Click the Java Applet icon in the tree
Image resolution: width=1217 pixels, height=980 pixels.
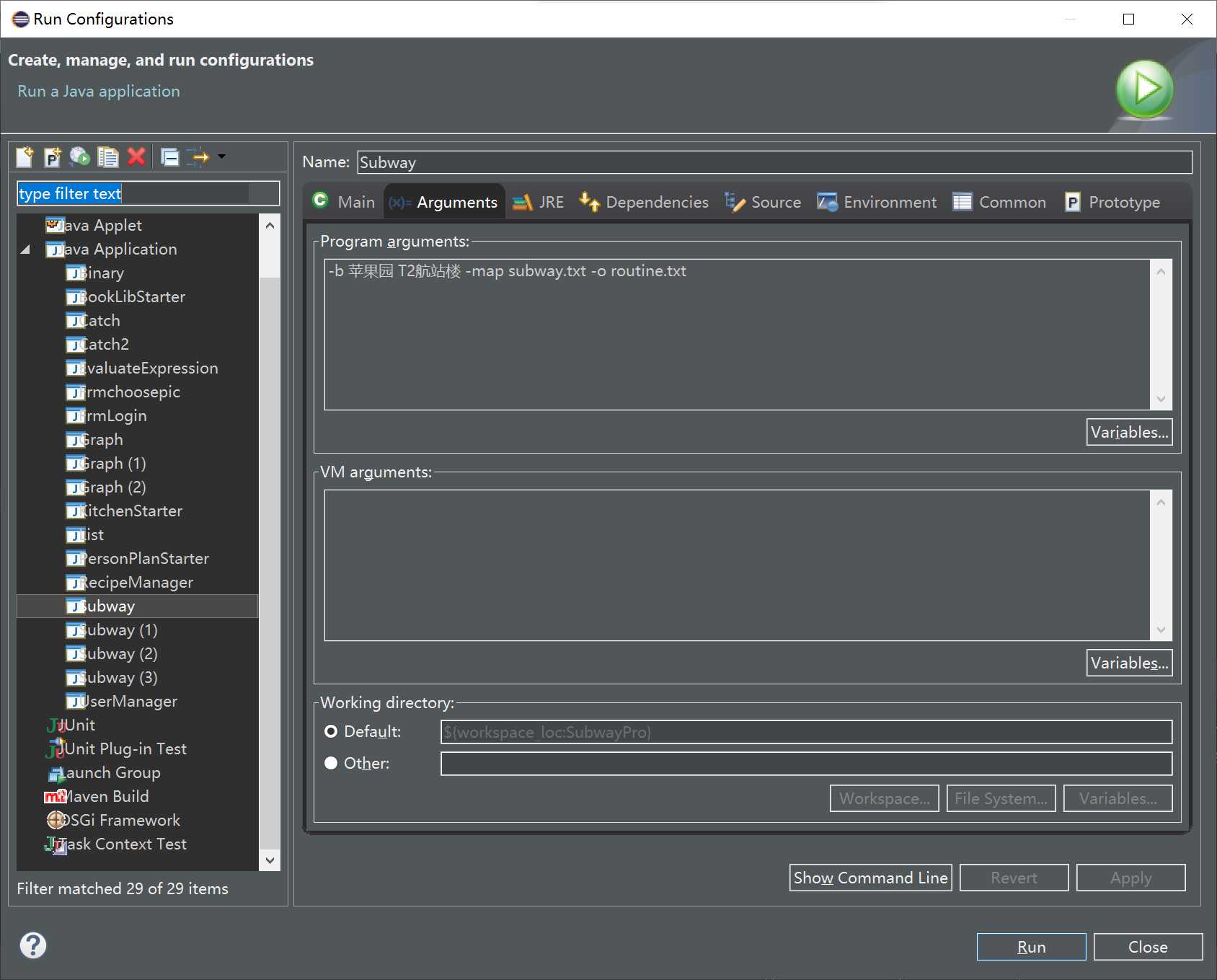click(54, 226)
